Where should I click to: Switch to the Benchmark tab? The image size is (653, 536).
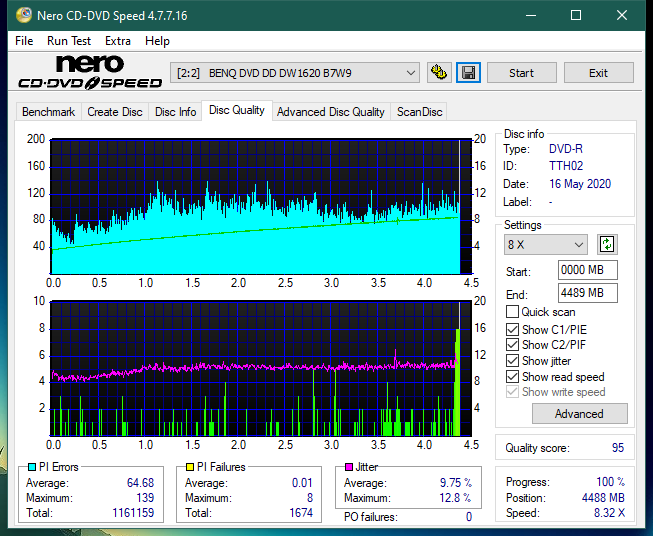[x=49, y=112]
